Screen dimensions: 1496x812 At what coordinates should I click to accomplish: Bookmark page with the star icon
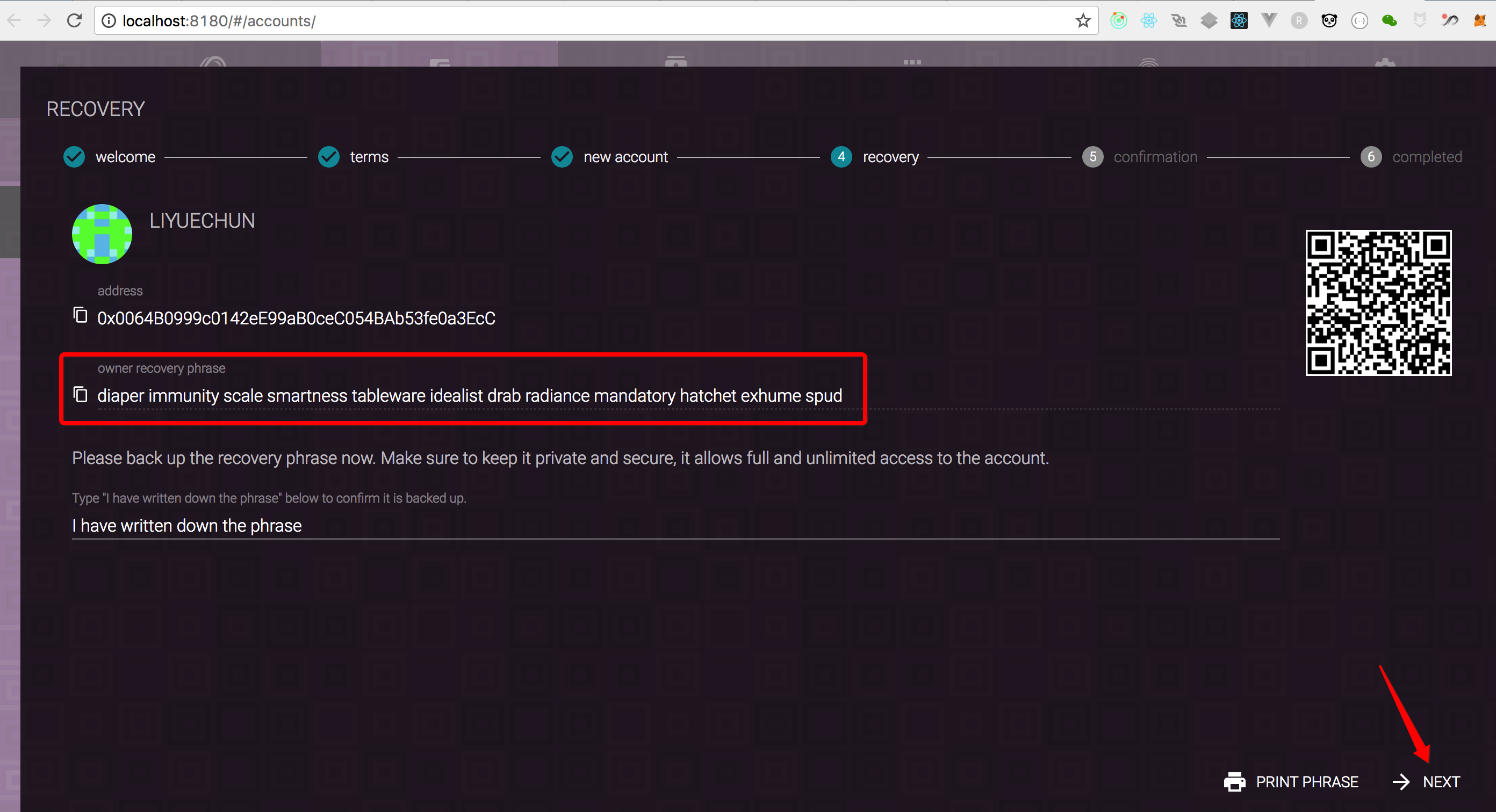pos(1083,21)
